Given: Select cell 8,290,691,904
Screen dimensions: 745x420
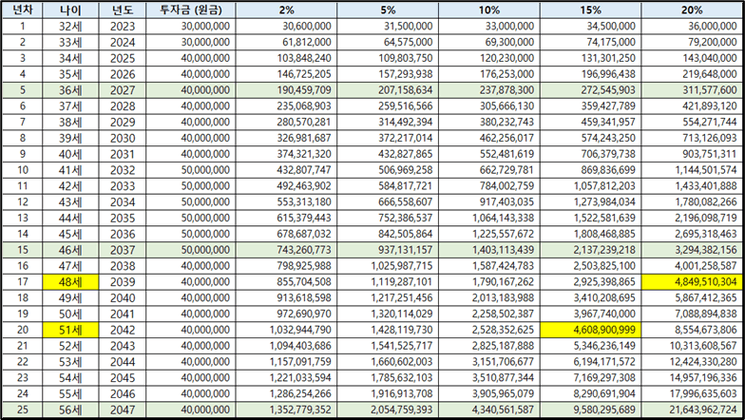Looking at the screenshot, I should tap(591, 394).
